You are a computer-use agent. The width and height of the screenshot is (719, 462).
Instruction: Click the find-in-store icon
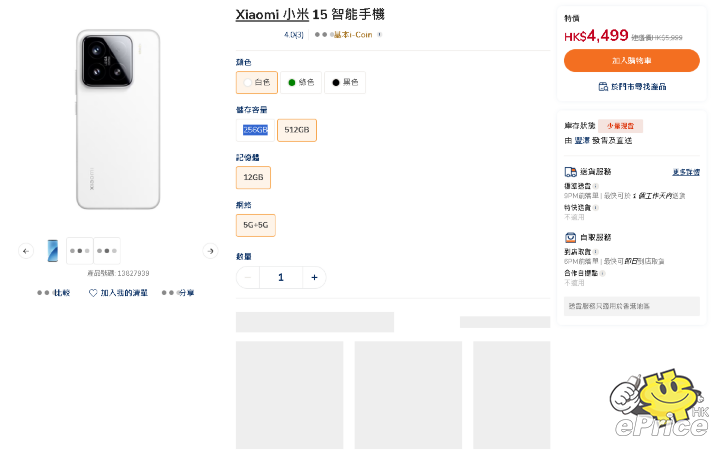coord(602,87)
